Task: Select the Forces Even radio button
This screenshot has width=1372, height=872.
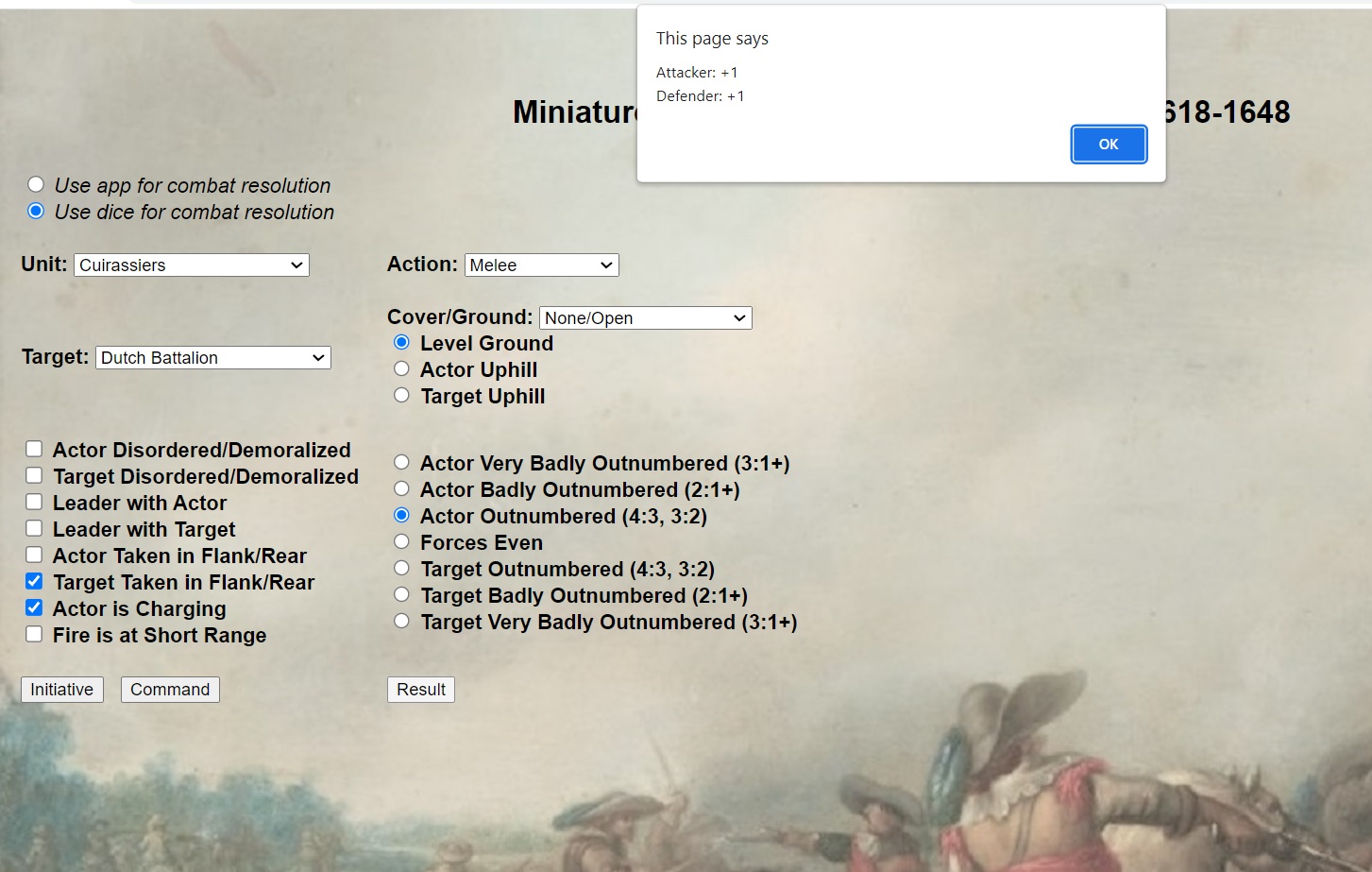Action: point(402,541)
